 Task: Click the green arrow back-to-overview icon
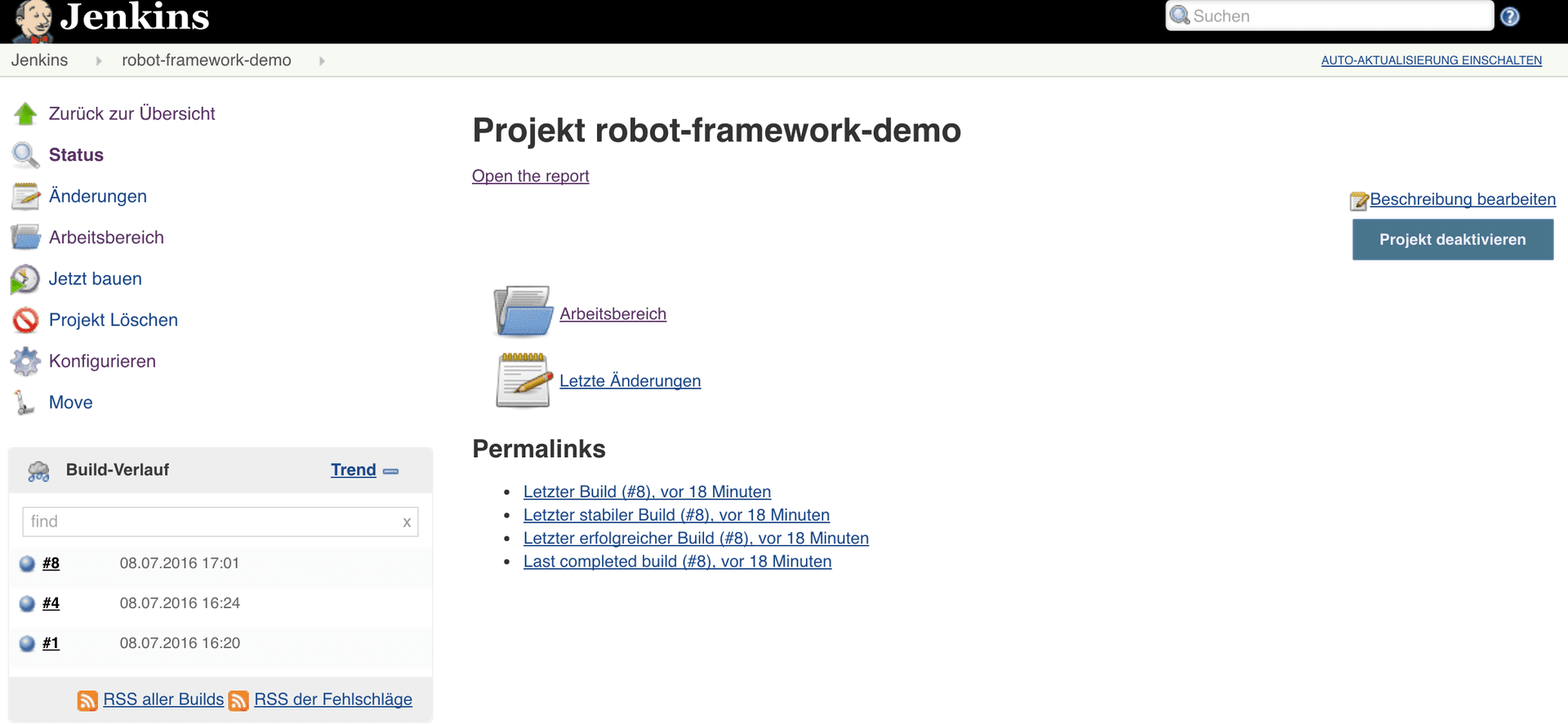[x=25, y=114]
